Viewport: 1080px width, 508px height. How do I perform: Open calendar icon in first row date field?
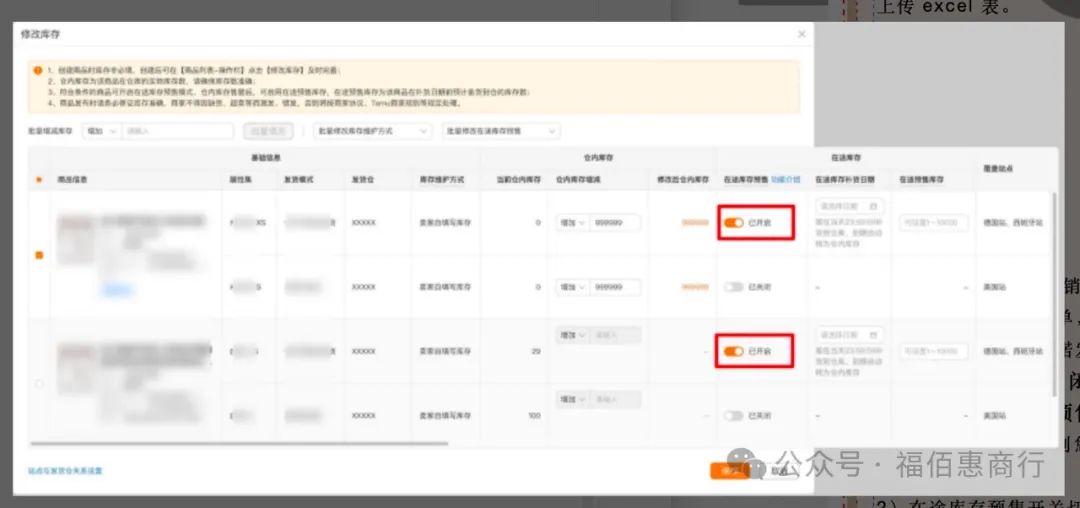click(873, 207)
